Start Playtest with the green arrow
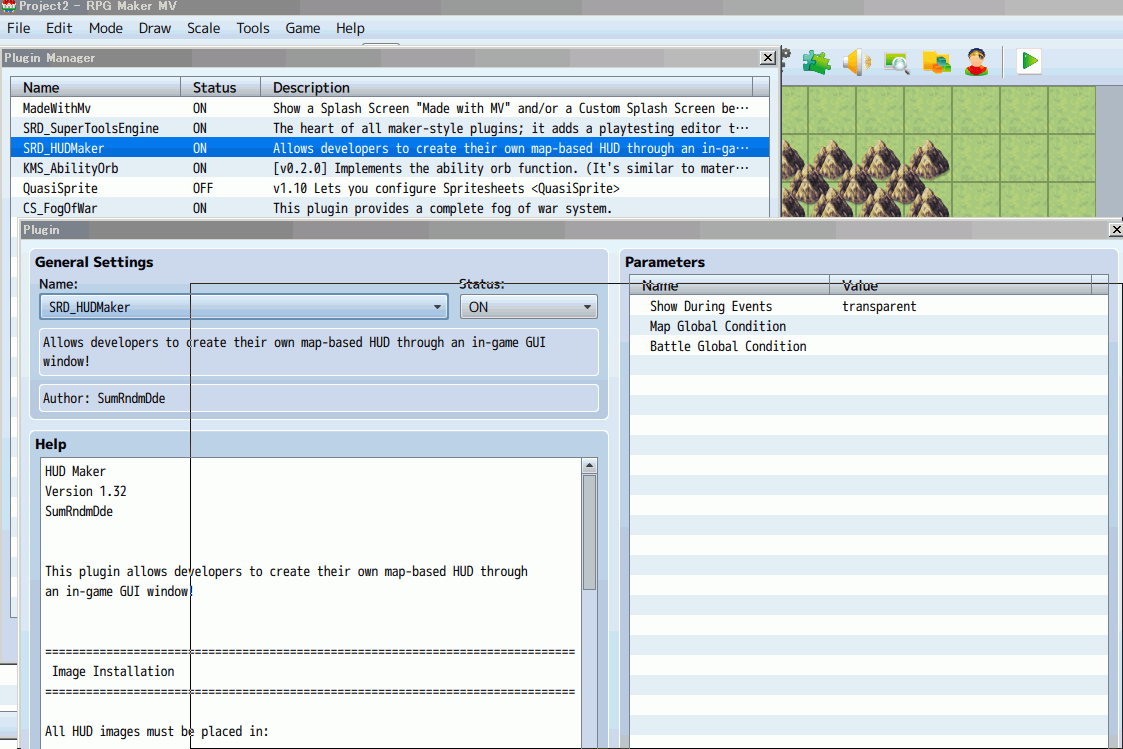 pyautogui.click(x=1029, y=62)
